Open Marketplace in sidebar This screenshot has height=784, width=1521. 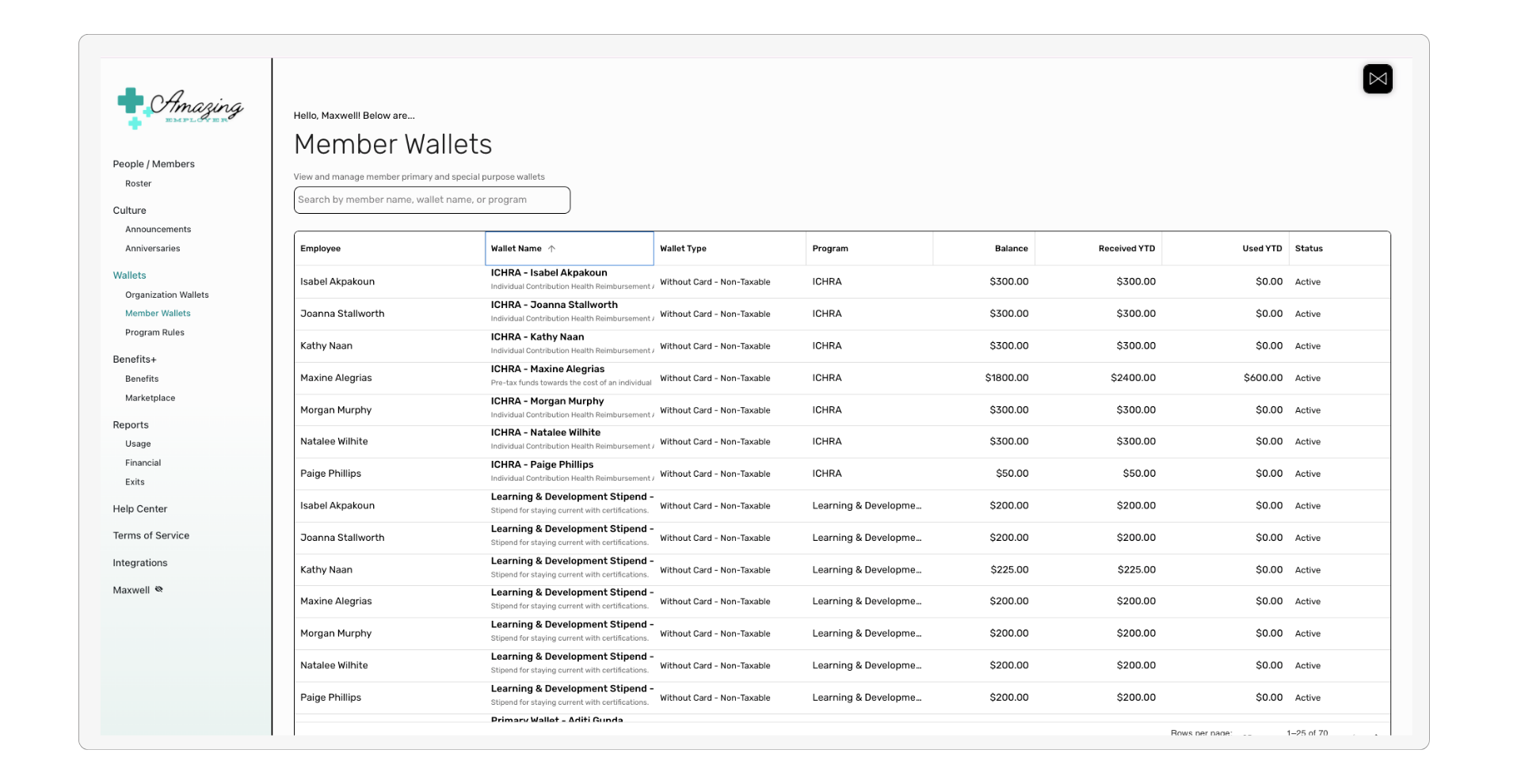click(150, 398)
